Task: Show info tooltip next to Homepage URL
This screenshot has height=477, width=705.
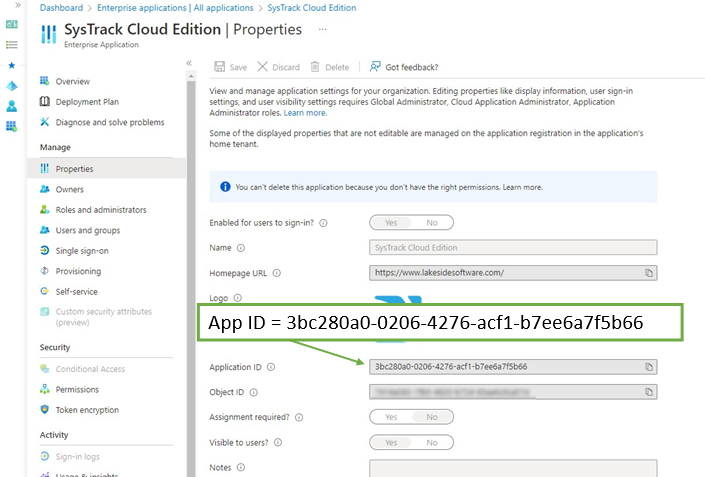Action: (x=277, y=273)
